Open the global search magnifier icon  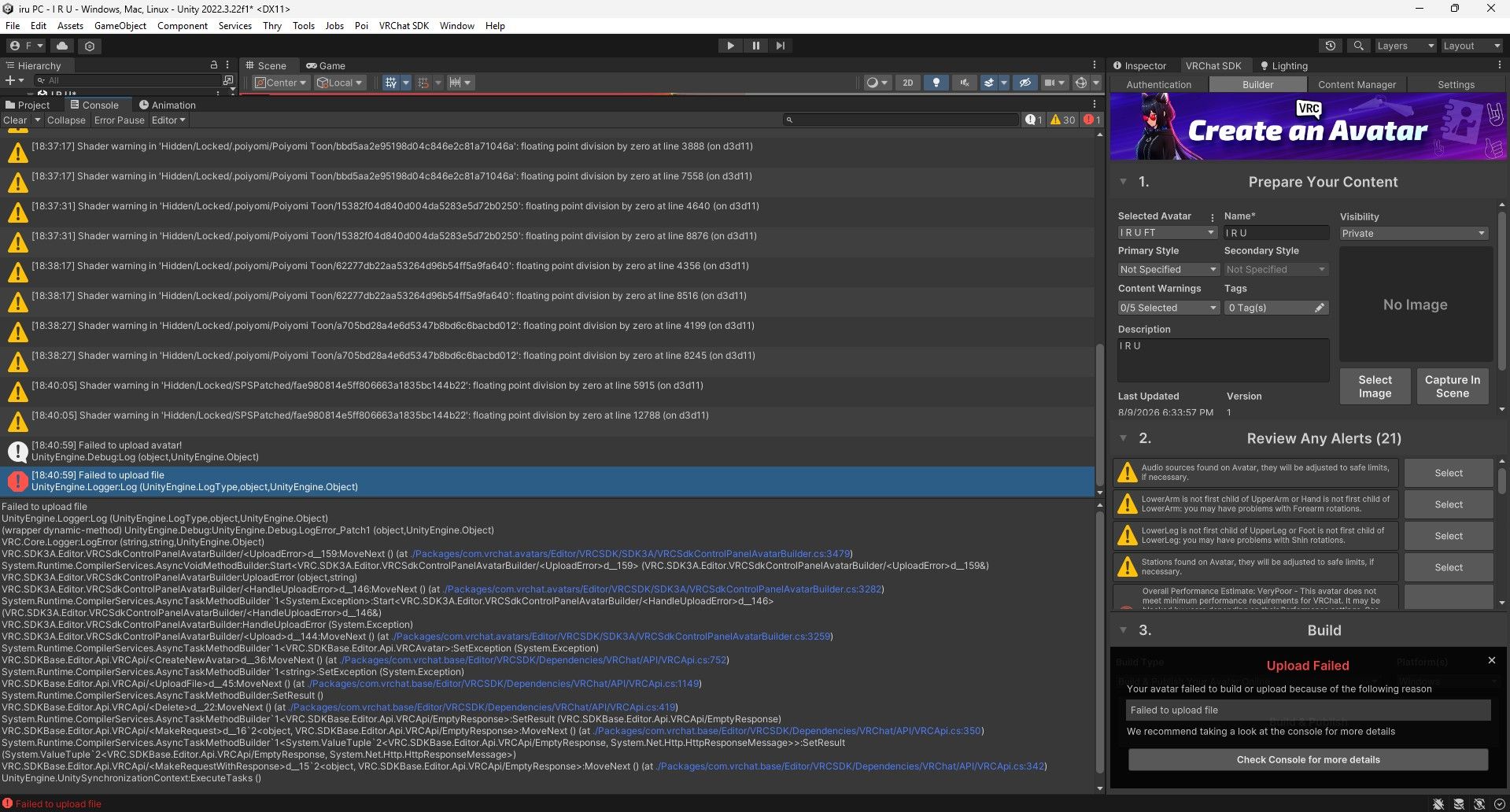pos(1358,46)
